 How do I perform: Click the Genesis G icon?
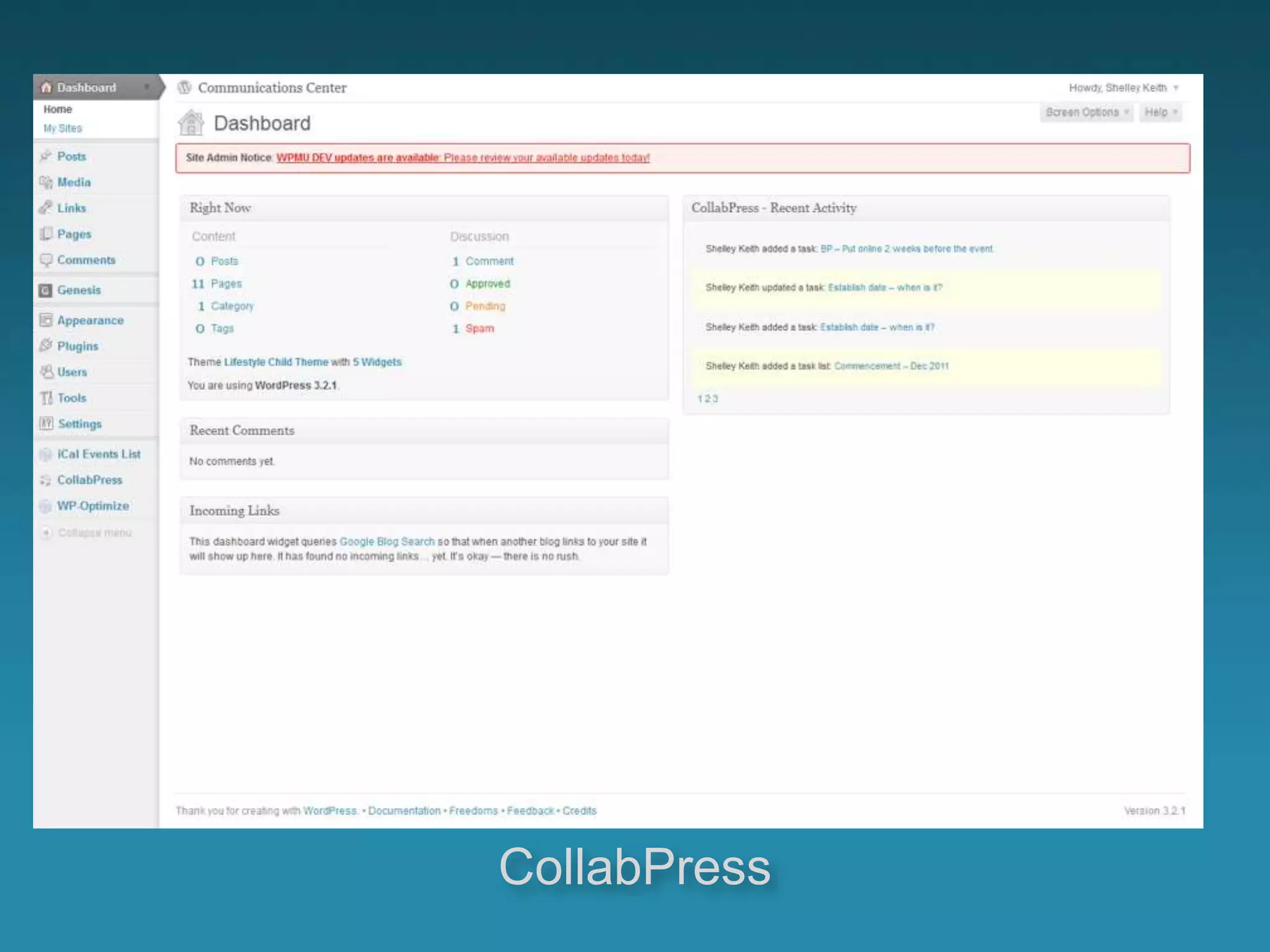[x=46, y=290]
